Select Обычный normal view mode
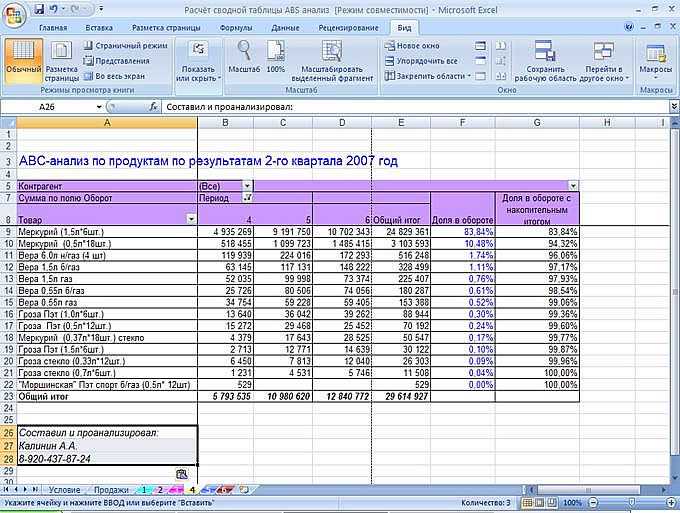The width and height of the screenshot is (680, 513). pyautogui.click(x=24, y=61)
